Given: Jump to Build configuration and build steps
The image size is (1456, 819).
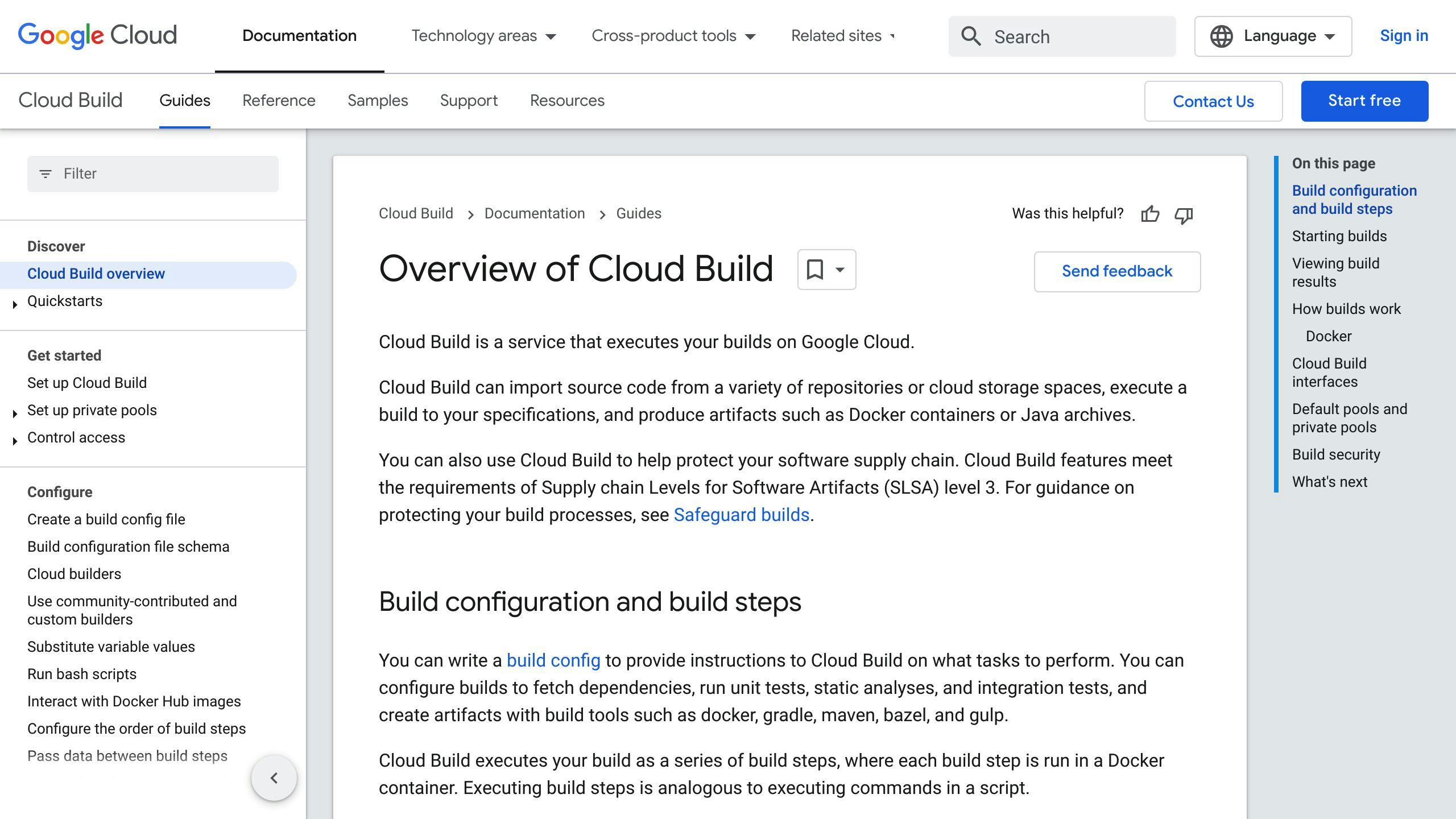Looking at the screenshot, I should [1354, 200].
